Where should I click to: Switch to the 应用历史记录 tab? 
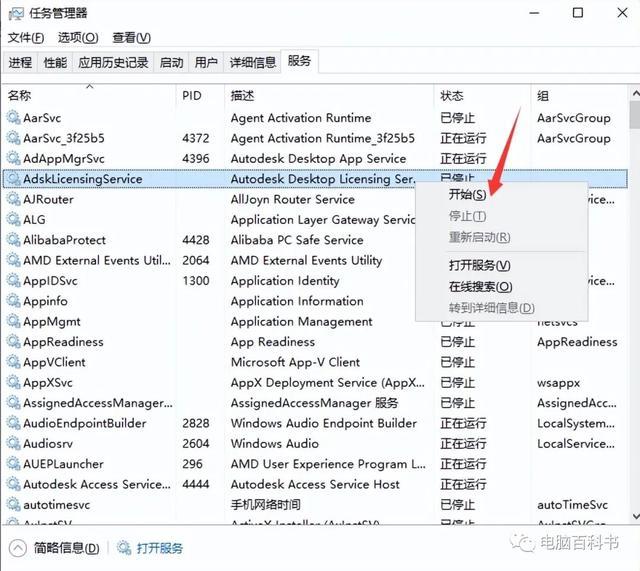(x=113, y=62)
